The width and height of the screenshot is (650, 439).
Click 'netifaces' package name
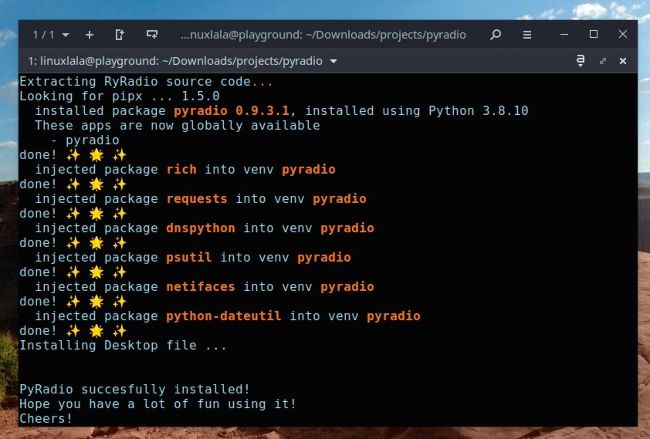pos(201,287)
